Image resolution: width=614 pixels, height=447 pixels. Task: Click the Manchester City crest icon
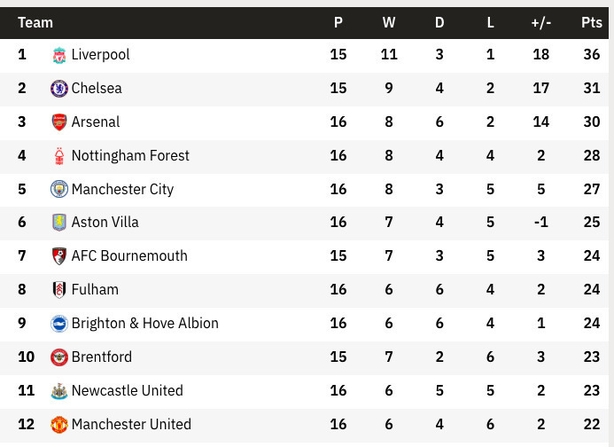(x=59, y=189)
